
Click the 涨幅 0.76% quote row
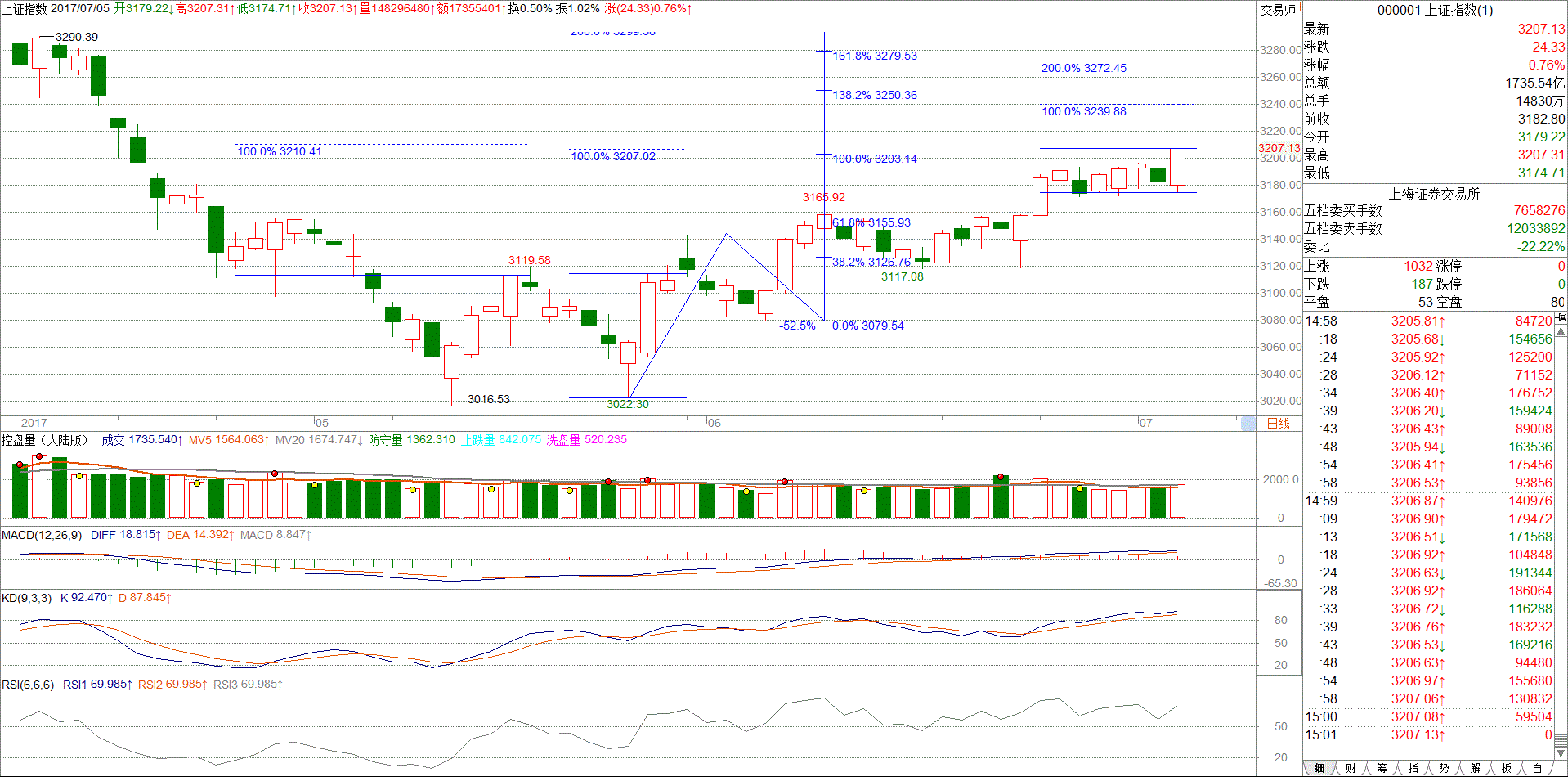[x=1435, y=65]
